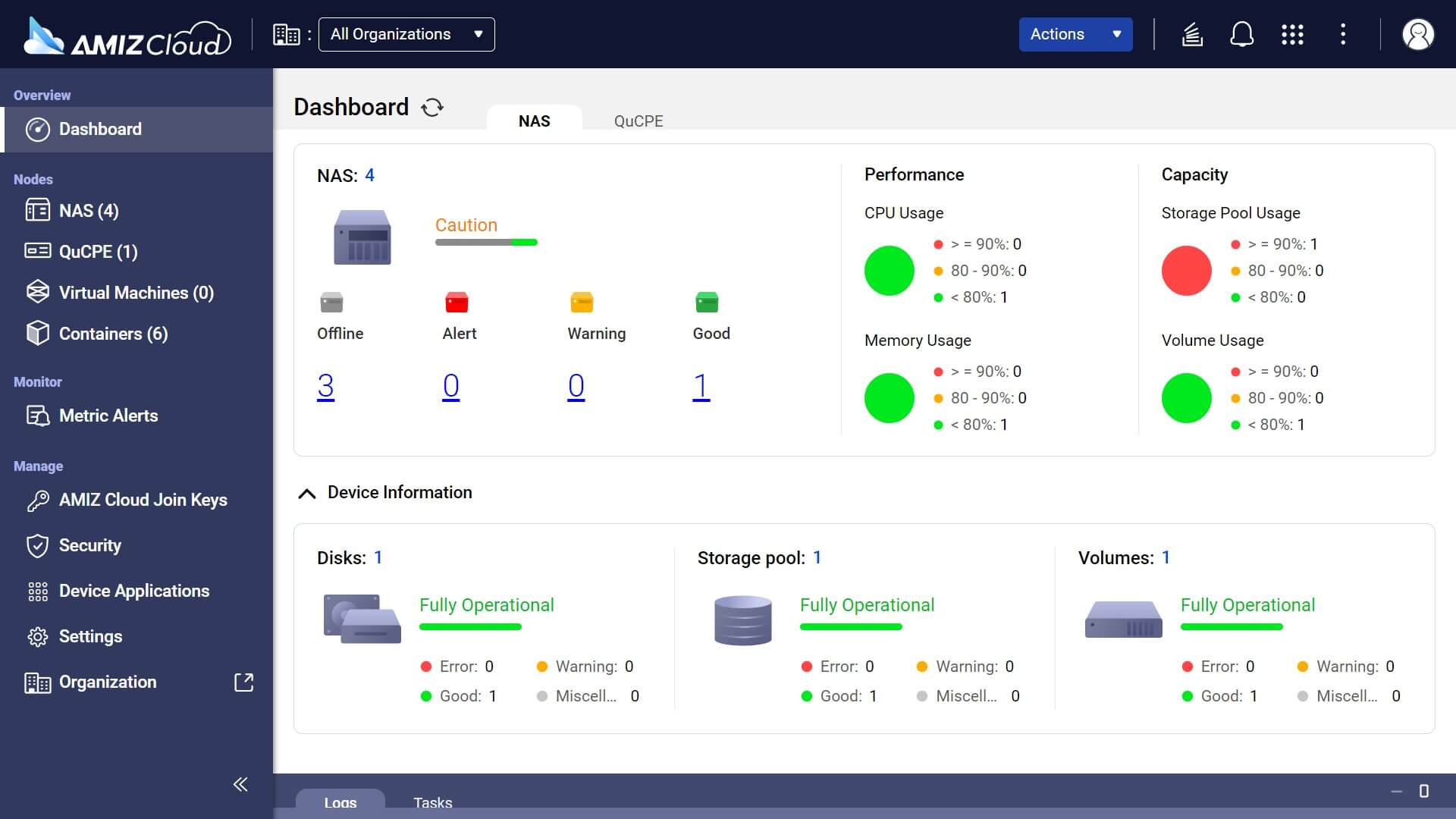Click the Storage Pool Usage red circle
1456x819 pixels.
[x=1187, y=271]
